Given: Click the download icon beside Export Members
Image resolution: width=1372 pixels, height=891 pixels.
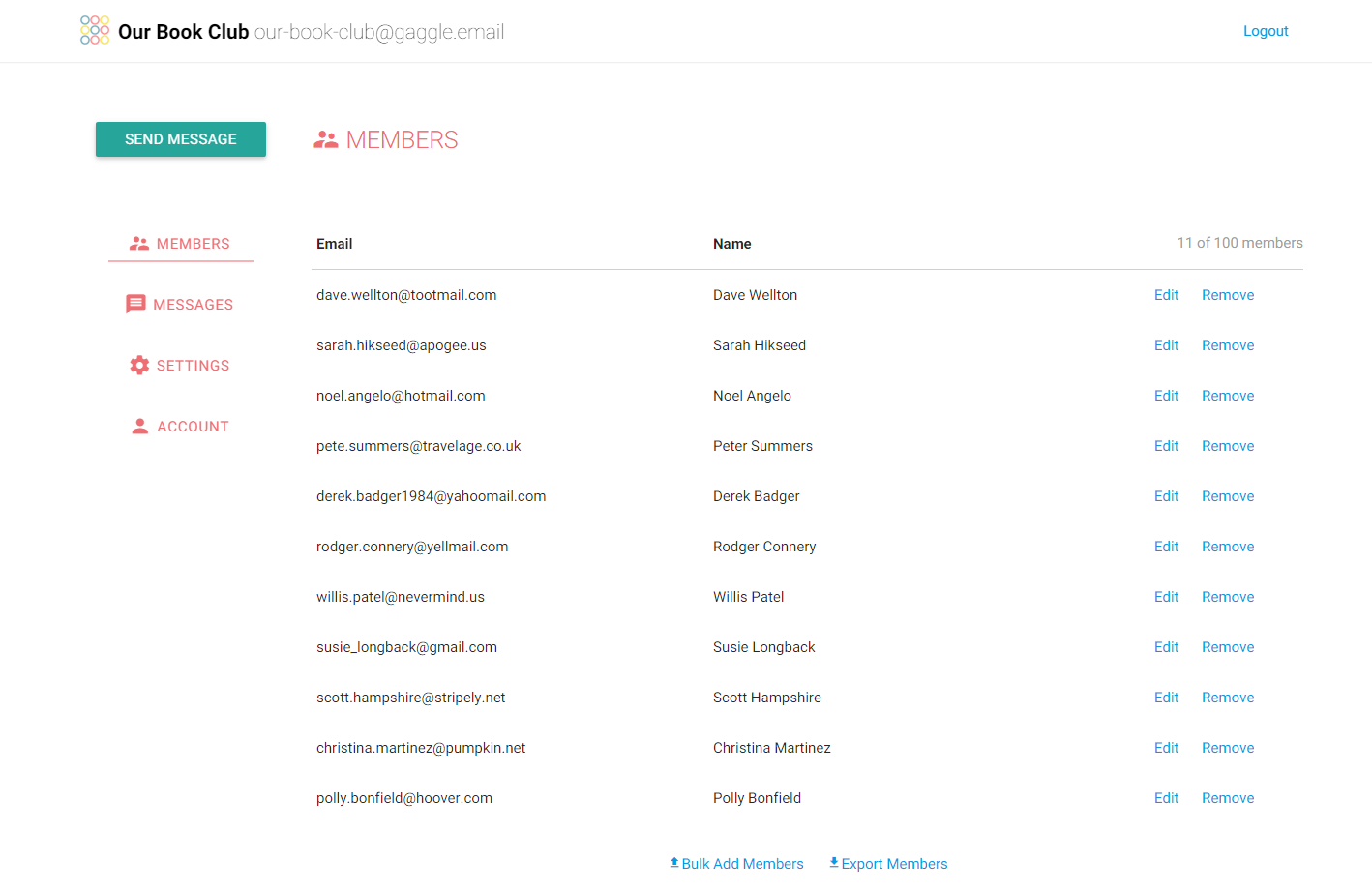Looking at the screenshot, I should click(834, 862).
